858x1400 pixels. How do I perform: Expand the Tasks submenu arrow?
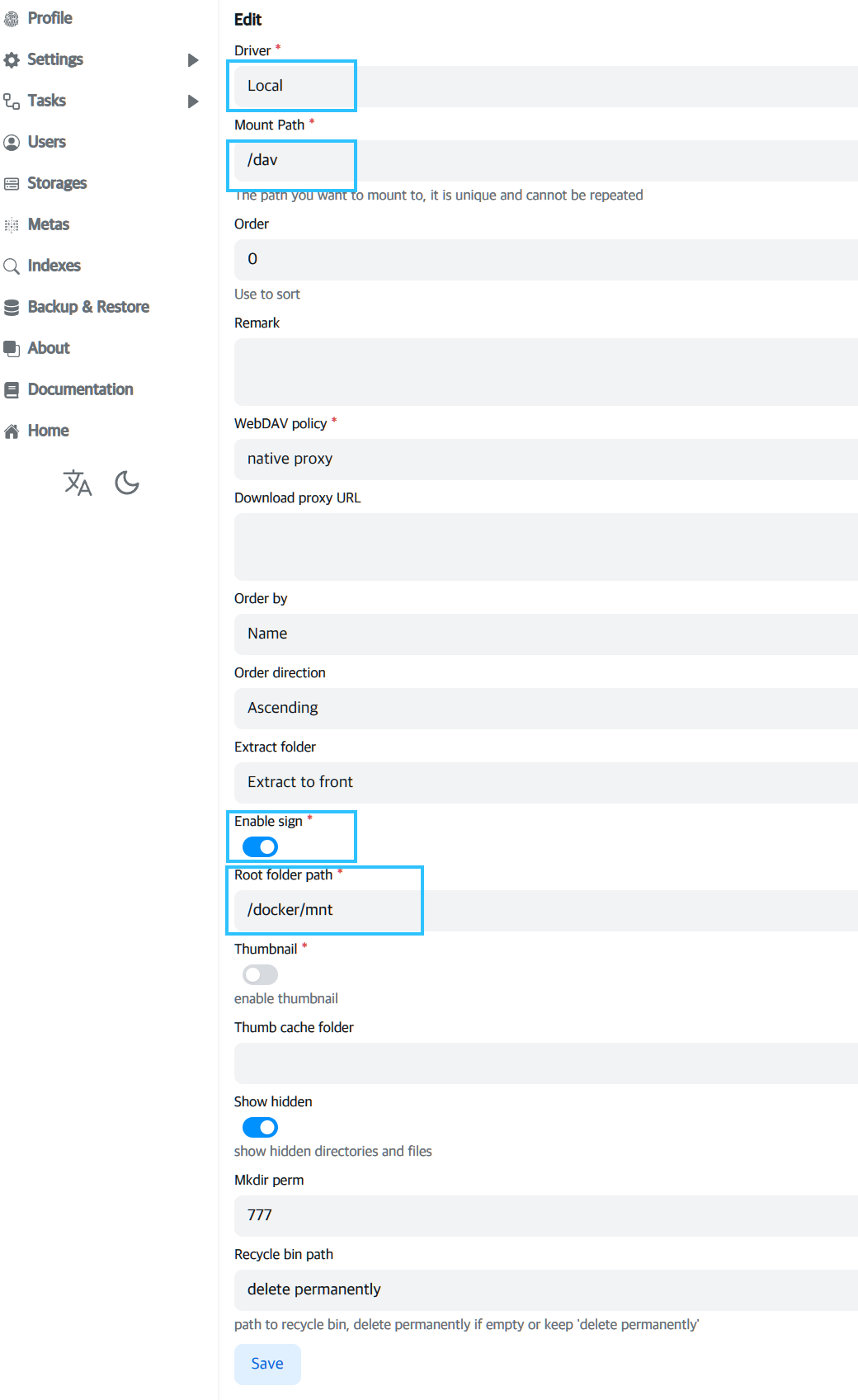(x=193, y=101)
